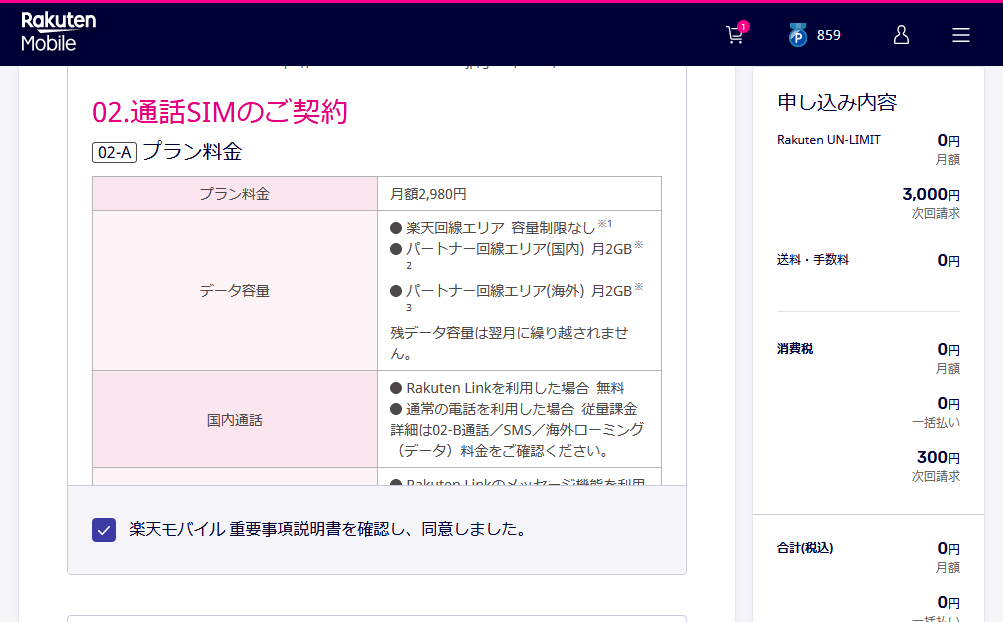Toggle the 重要事項説明書 agreement checkbox
This screenshot has height=622, width=1003.
(104, 530)
